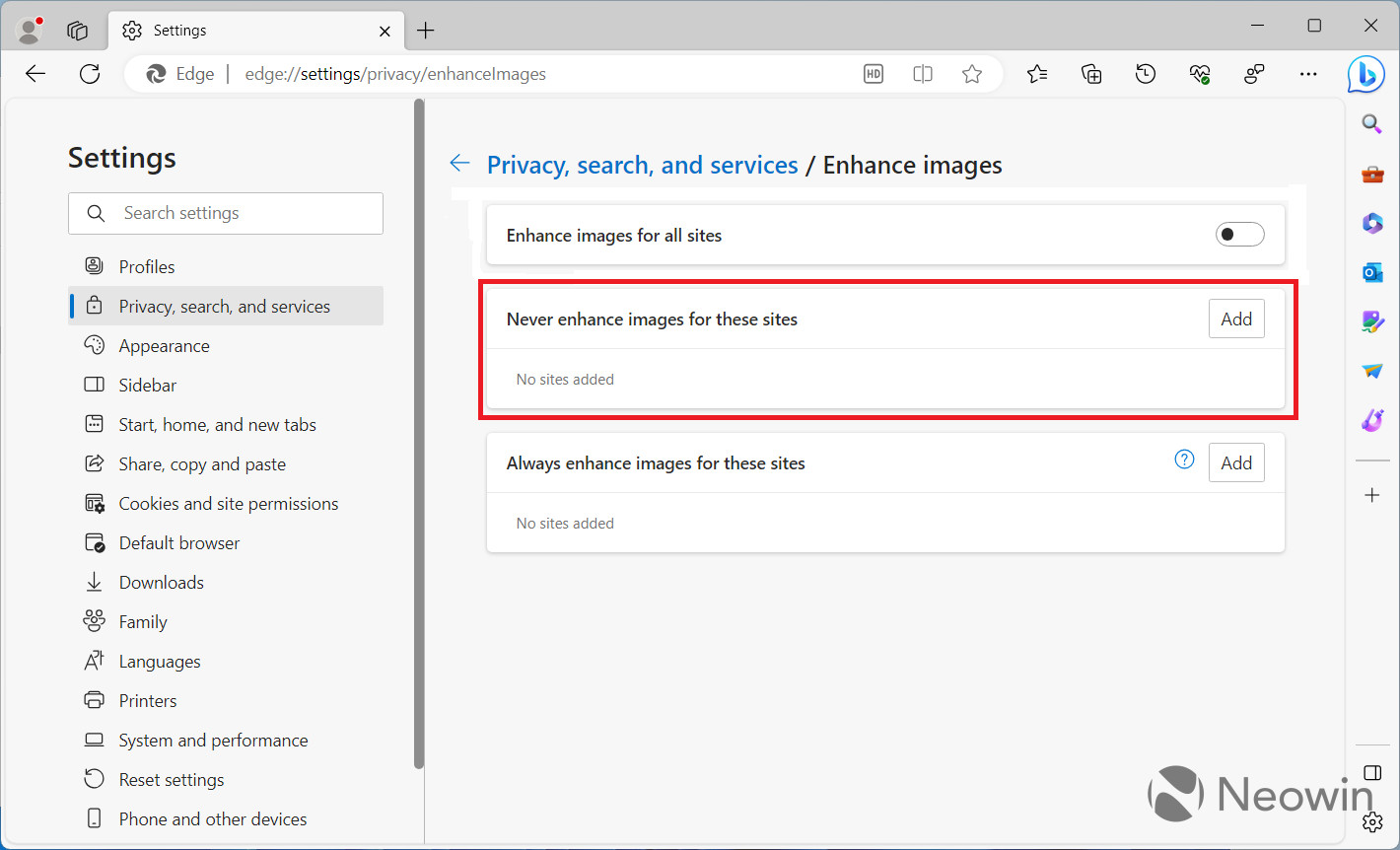Open Drop via the paper plane icon
The height and width of the screenshot is (850, 1400).
coord(1372,371)
